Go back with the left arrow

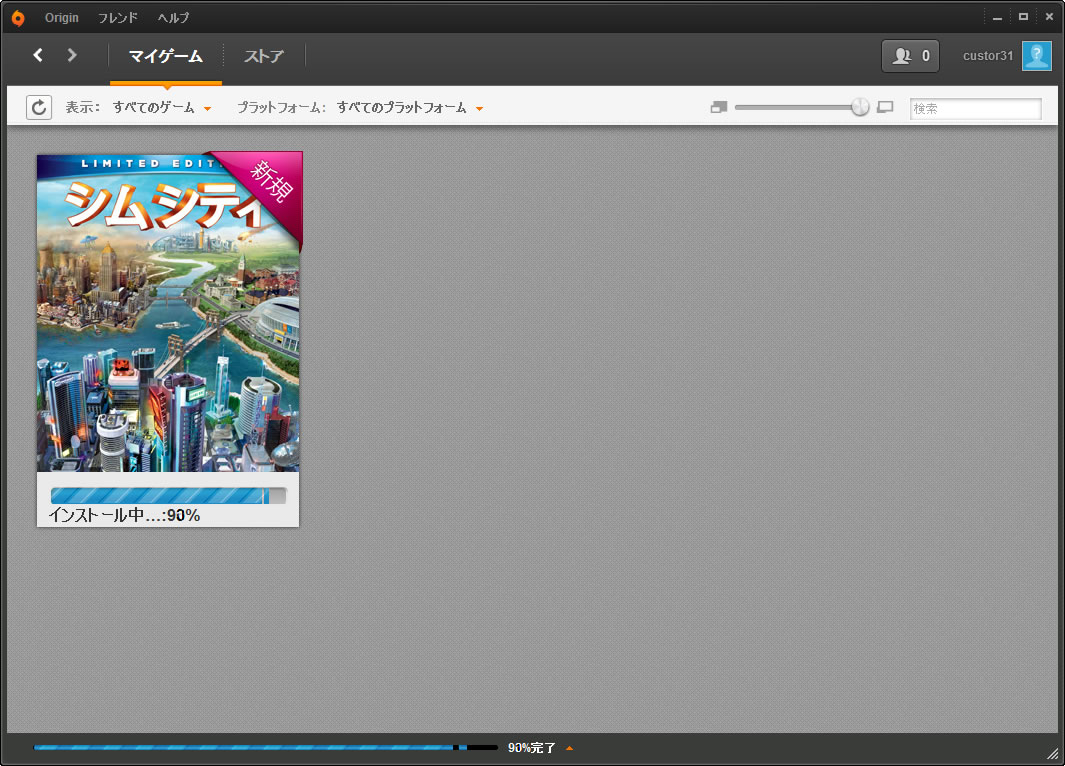38,55
